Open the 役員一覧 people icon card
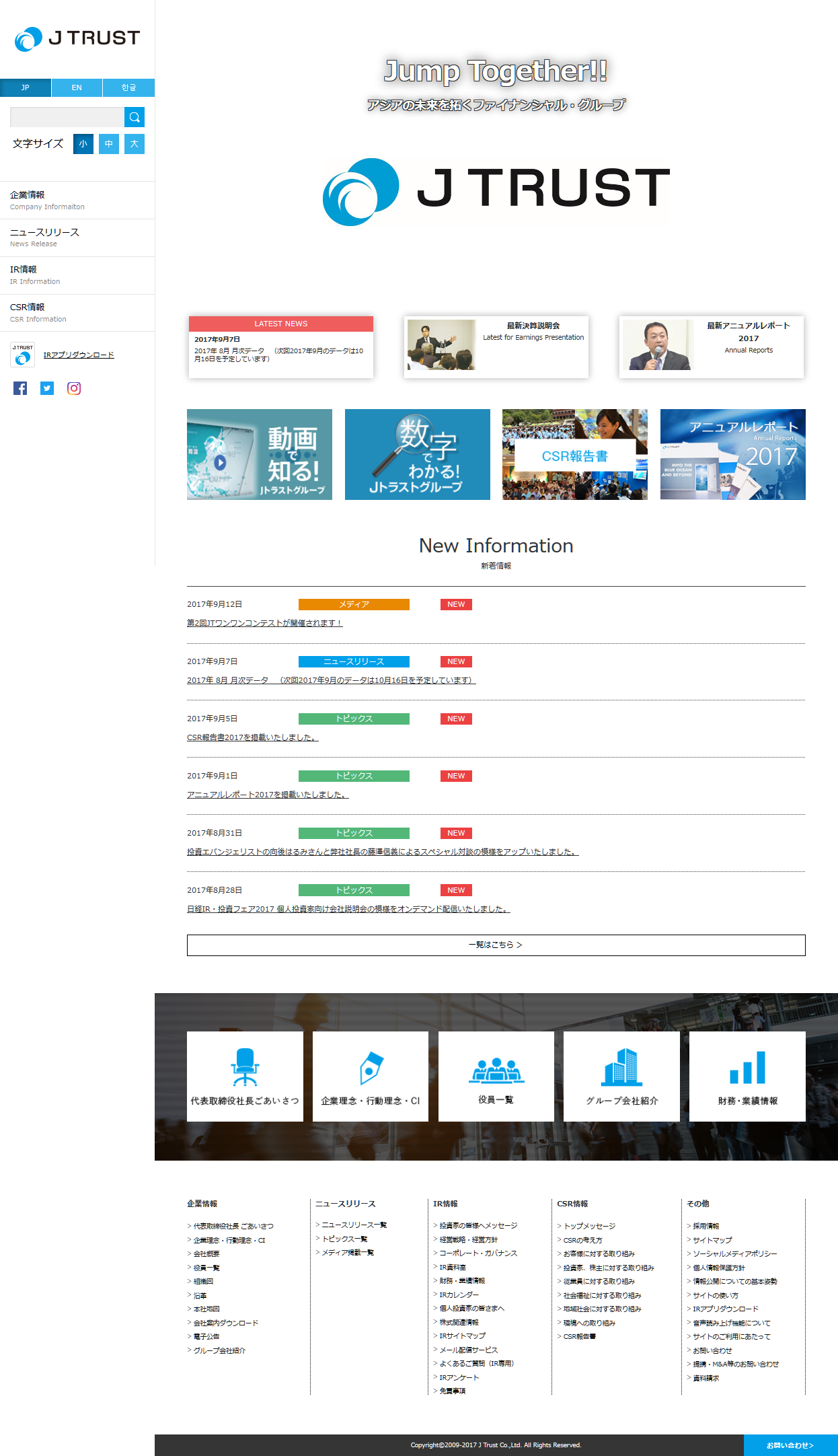Image resolution: width=838 pixels, height=1456 pixels. [496, 1077]
